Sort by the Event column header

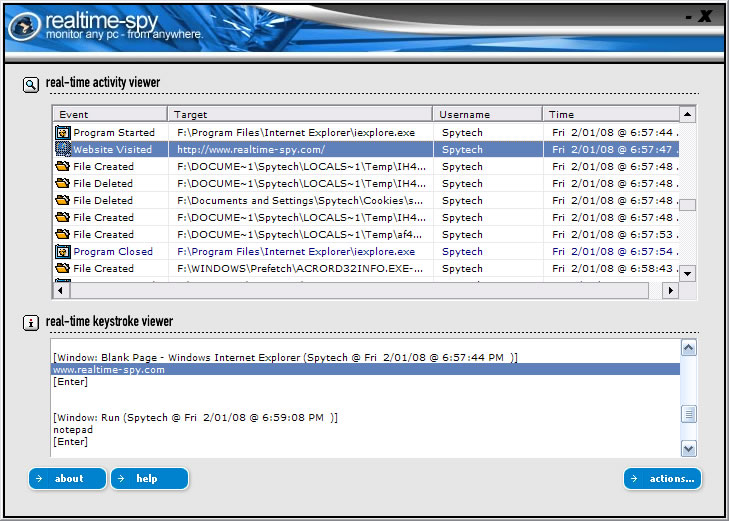110,114
